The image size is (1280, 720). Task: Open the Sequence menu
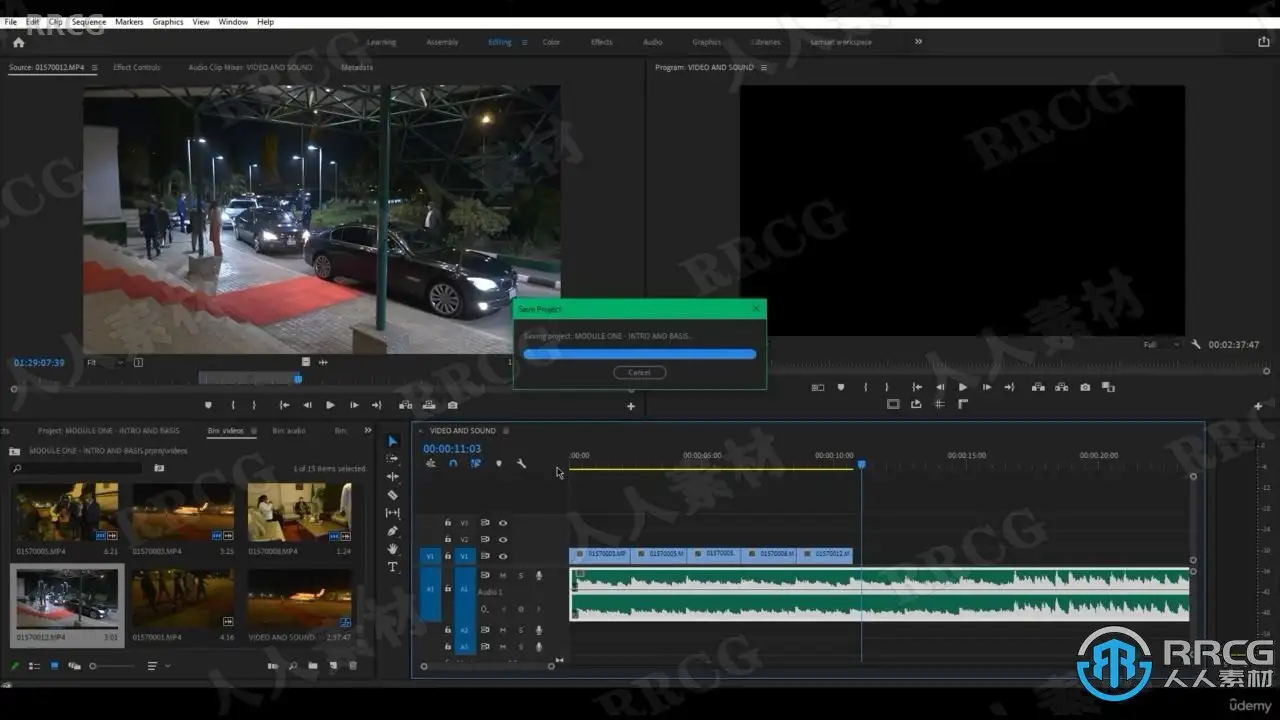pyautogui.click(x=88, y=21)
